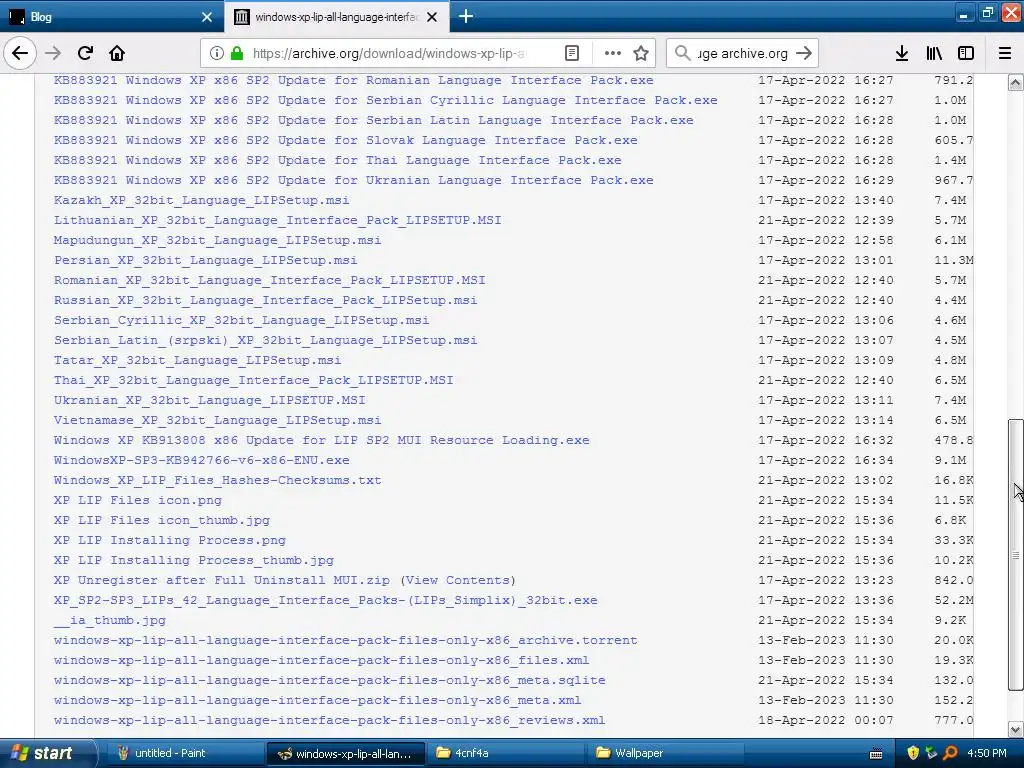Select the browser window taskbar button

click(346, 753)
